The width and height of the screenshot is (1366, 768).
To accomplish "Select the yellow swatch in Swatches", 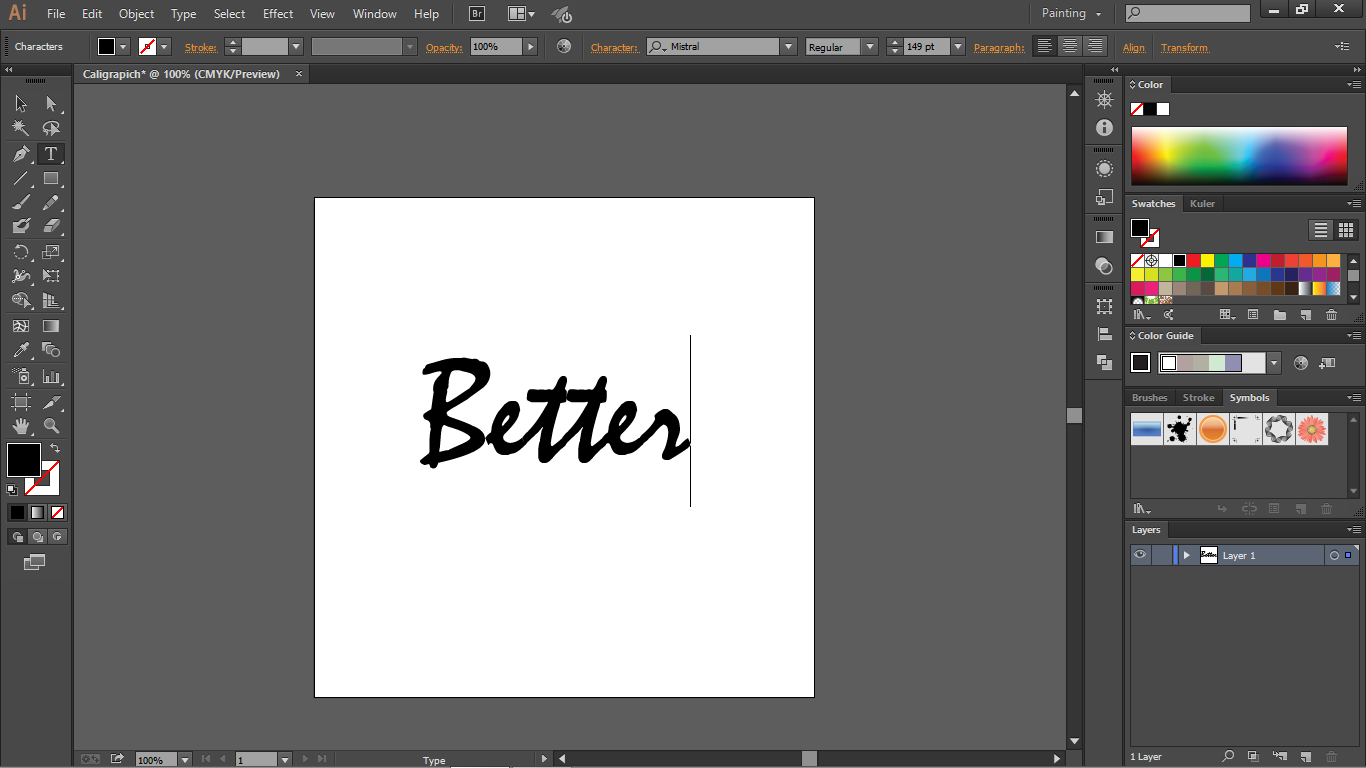I will click(x=1208, y=260).
